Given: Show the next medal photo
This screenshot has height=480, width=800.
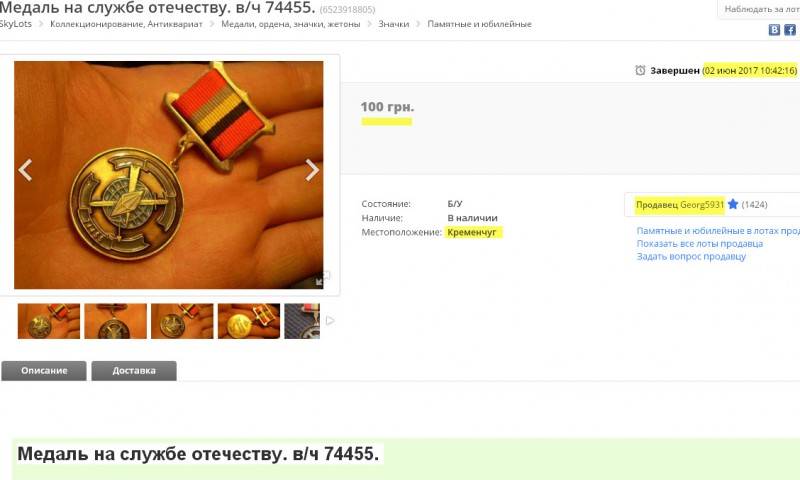Looking at the screenshot, I should (312, 170).
